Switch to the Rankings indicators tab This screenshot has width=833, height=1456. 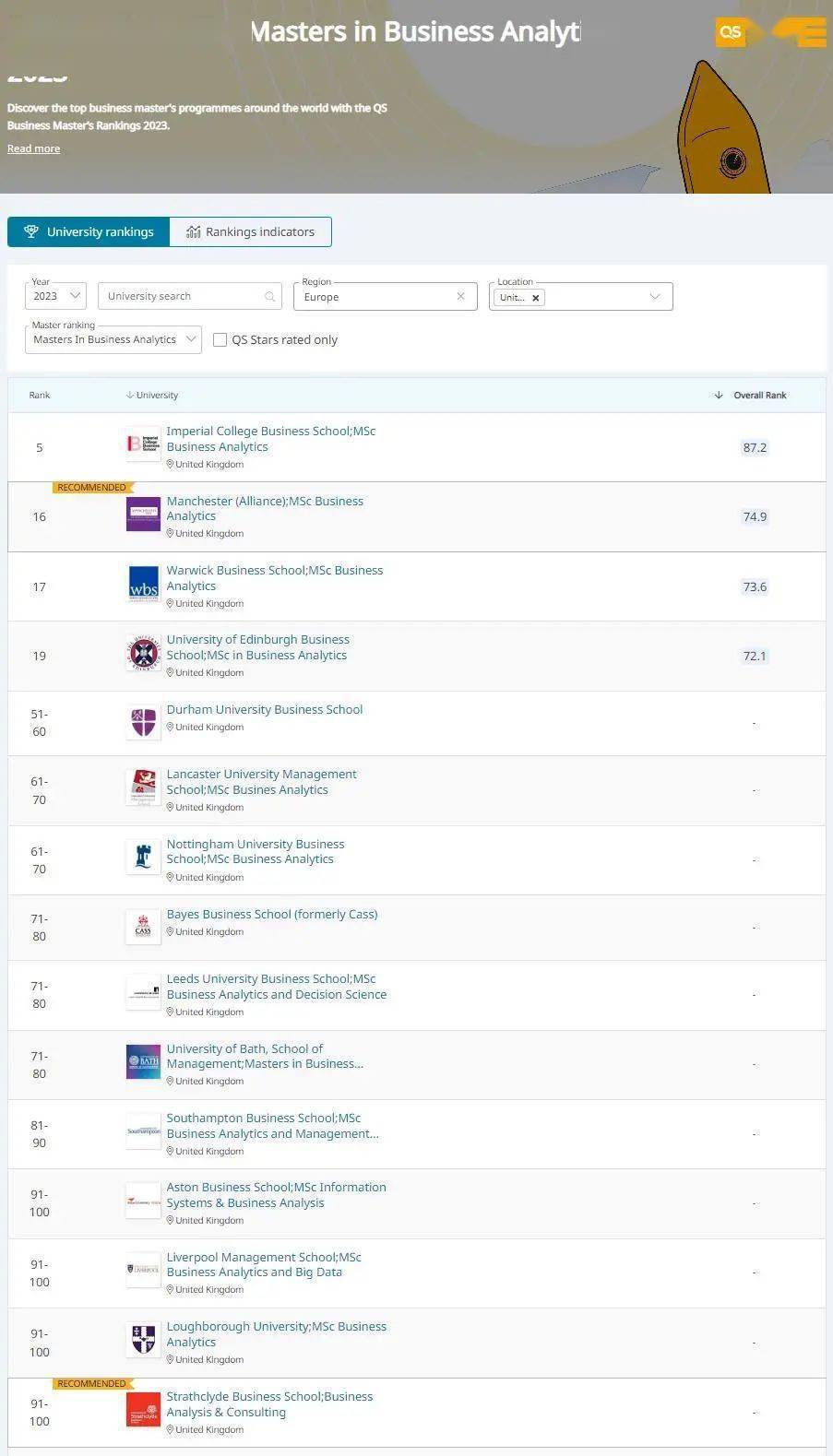point(250,232)
